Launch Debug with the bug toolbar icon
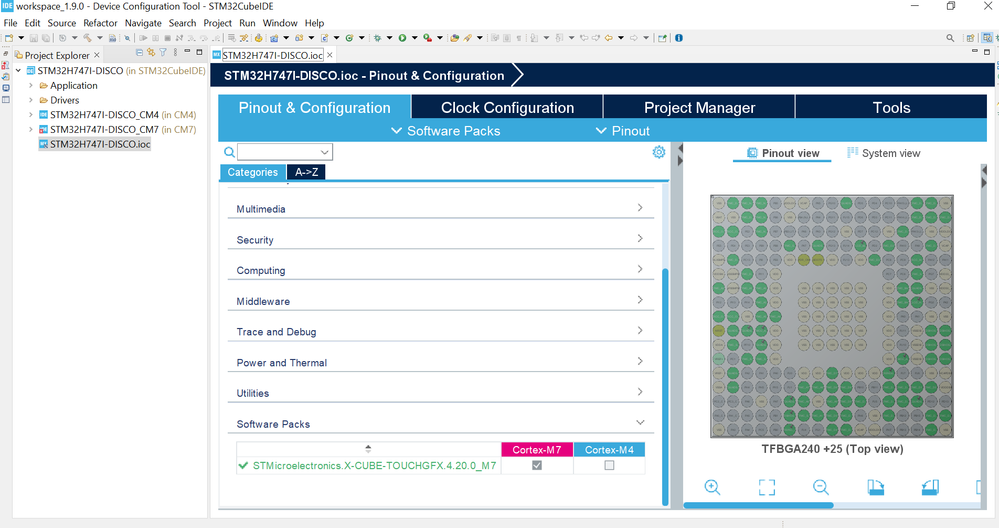Viewport: 999px width, 528px height. point(377,38)
